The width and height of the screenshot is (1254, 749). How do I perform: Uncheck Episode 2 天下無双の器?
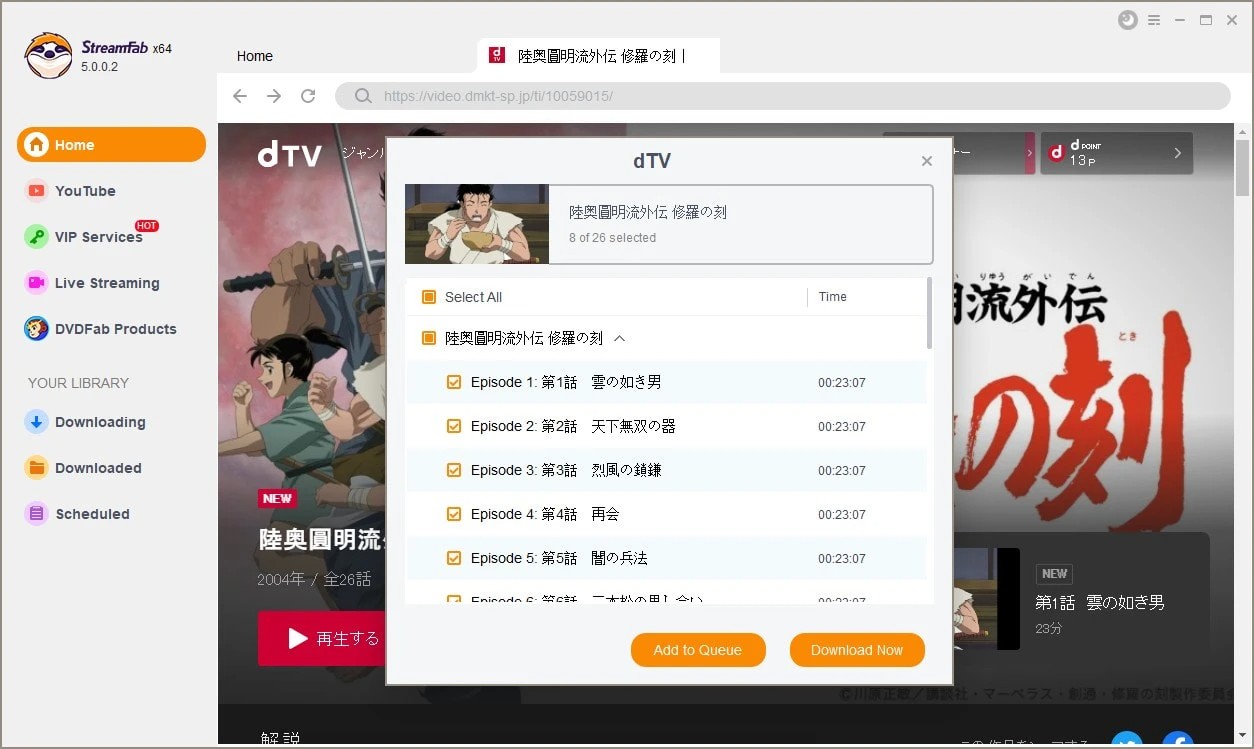(454, 426)
